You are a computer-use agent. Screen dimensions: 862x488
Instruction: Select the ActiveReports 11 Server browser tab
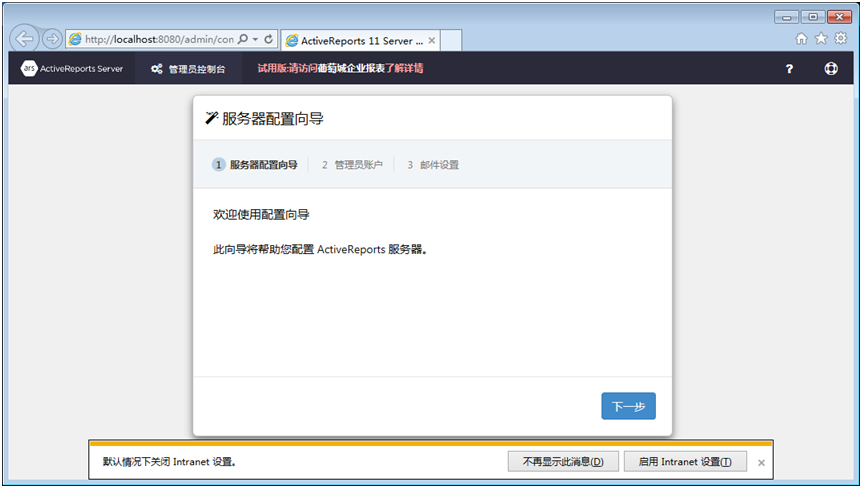pyautogui.click(x=354, y=41)
